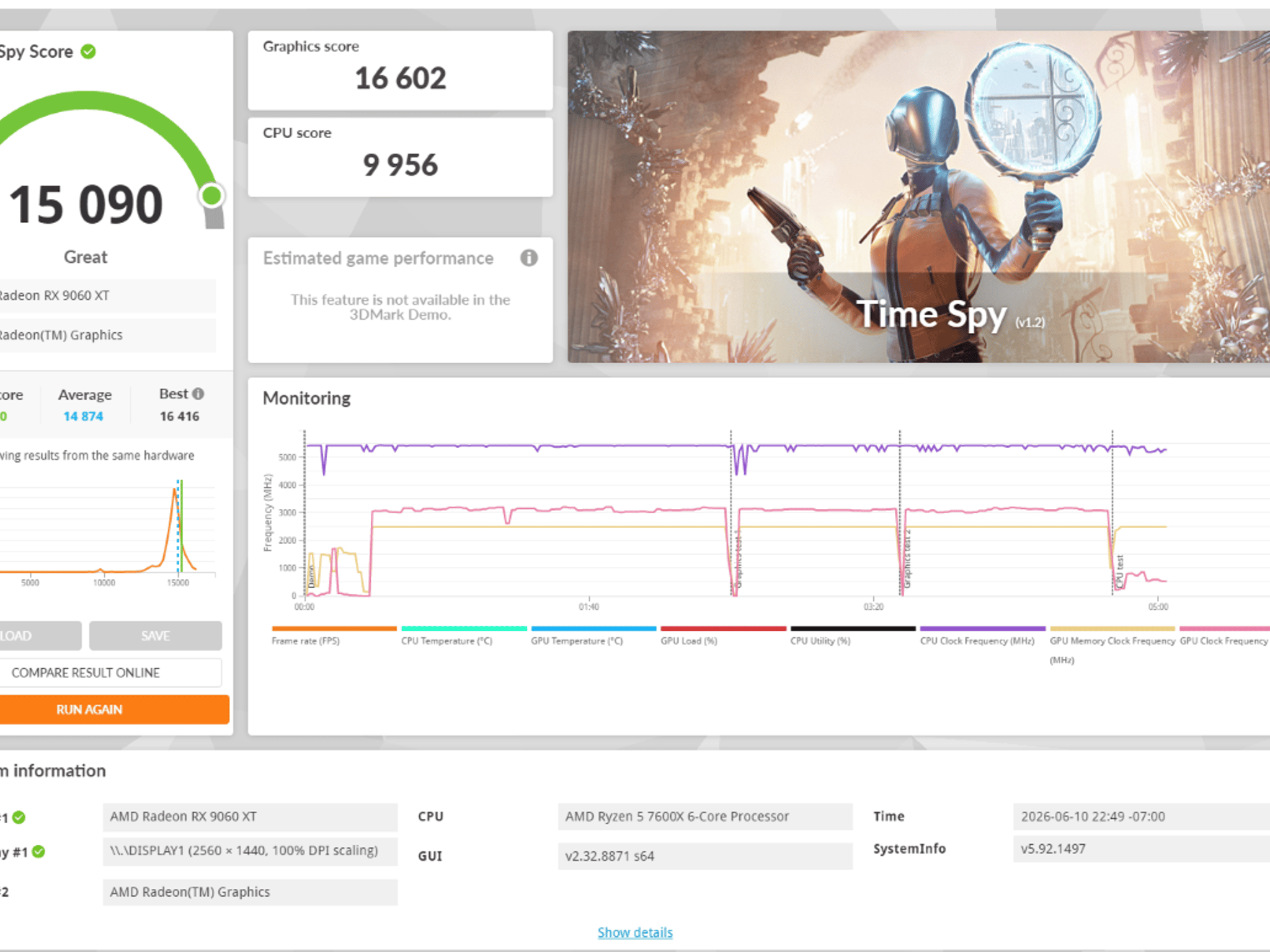Click the info icon beside Estimated game performance
Viewport: 1270px width, 952px height.
pyautogui.click(x=528, y=258)
